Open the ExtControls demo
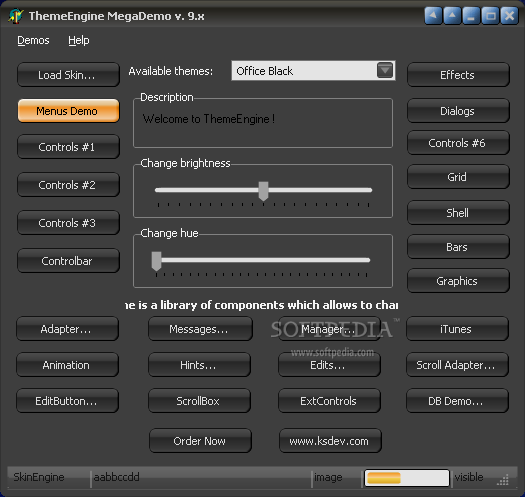This screenshot has height=497, width=525. tap(329, 401)
